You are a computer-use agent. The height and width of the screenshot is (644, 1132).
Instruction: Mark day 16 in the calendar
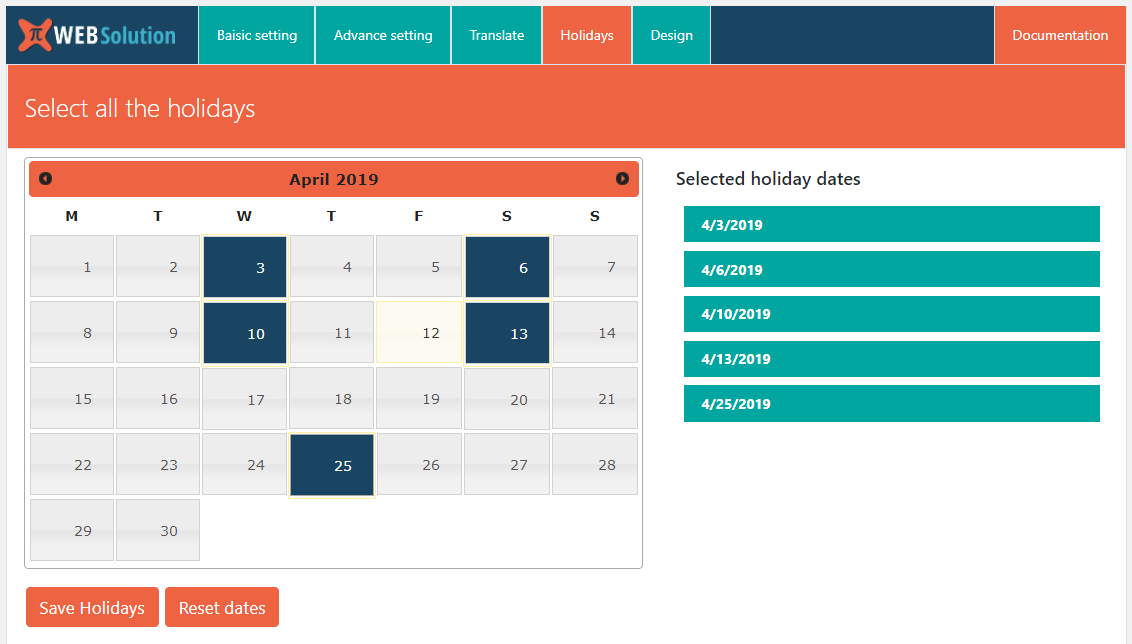coord(158,399)
